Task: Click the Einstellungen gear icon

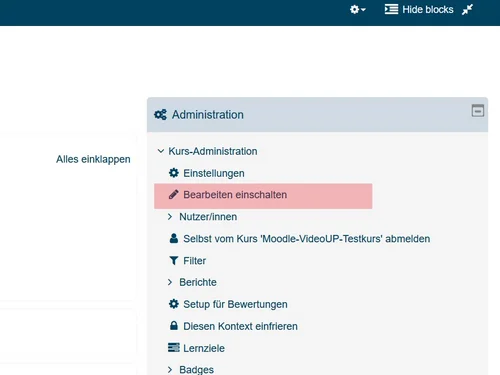Action: pos(174,173)
